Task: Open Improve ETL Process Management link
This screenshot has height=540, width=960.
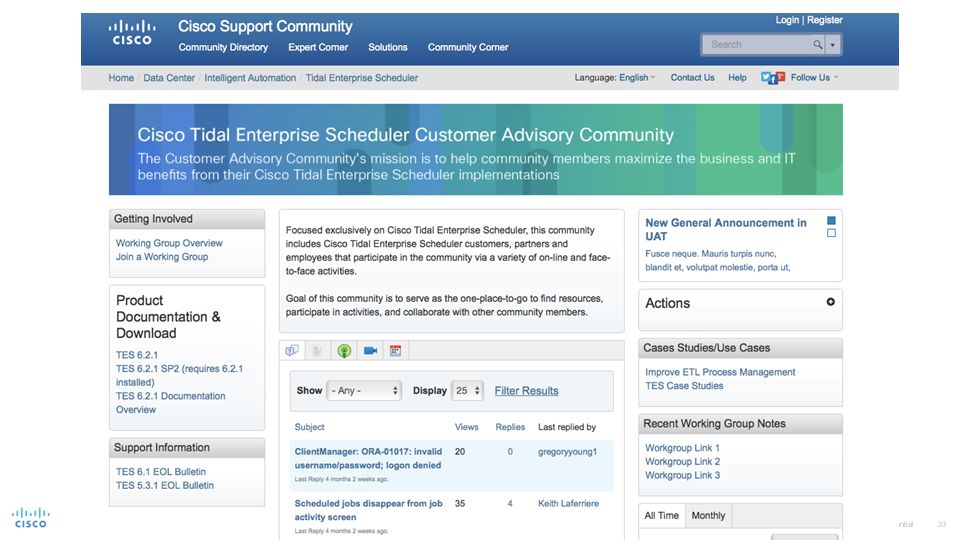Action: (720, 372)
